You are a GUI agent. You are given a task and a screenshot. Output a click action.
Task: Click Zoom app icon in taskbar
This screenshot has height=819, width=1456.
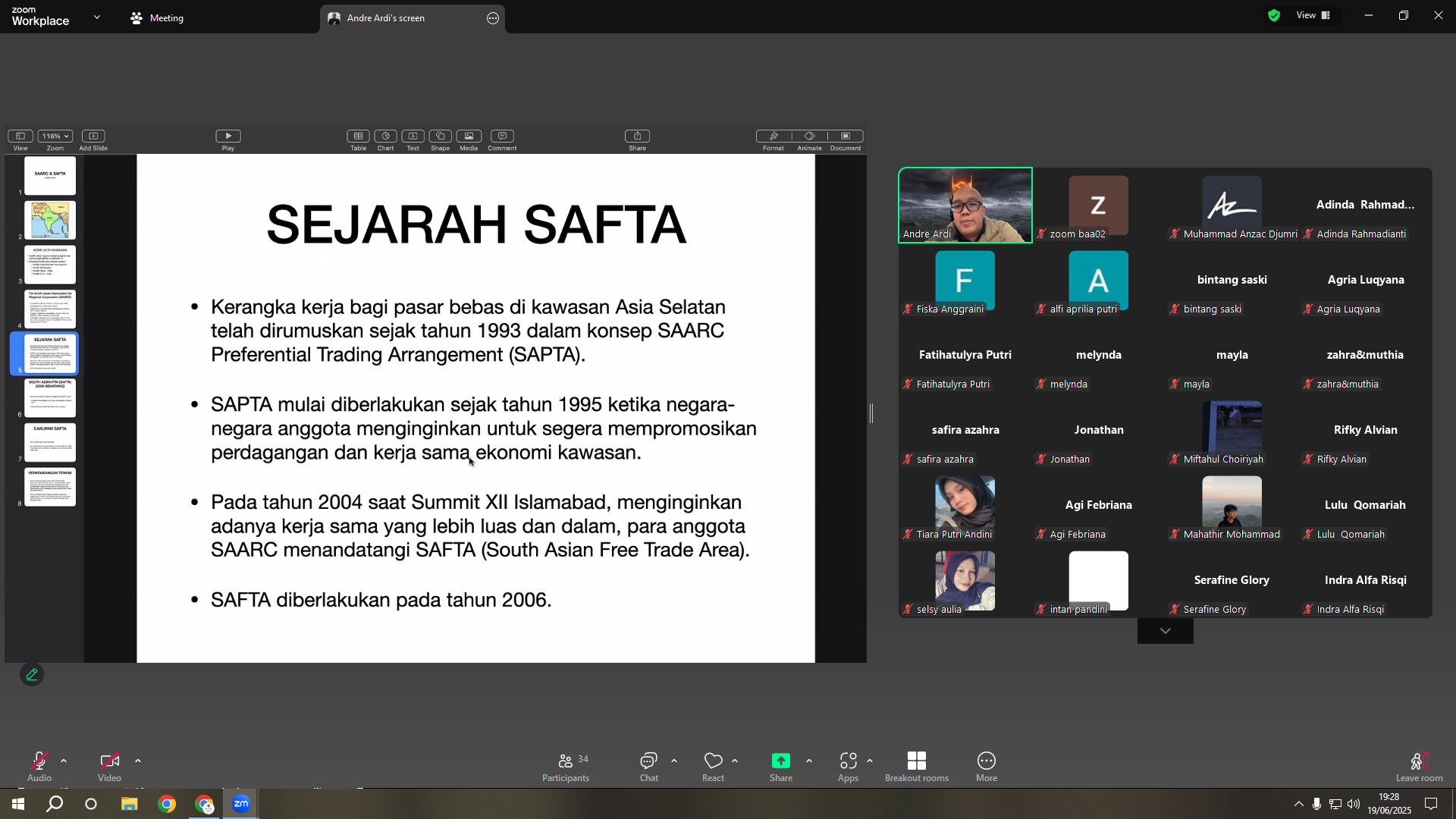pyautogui.click(x=241, y=804)
